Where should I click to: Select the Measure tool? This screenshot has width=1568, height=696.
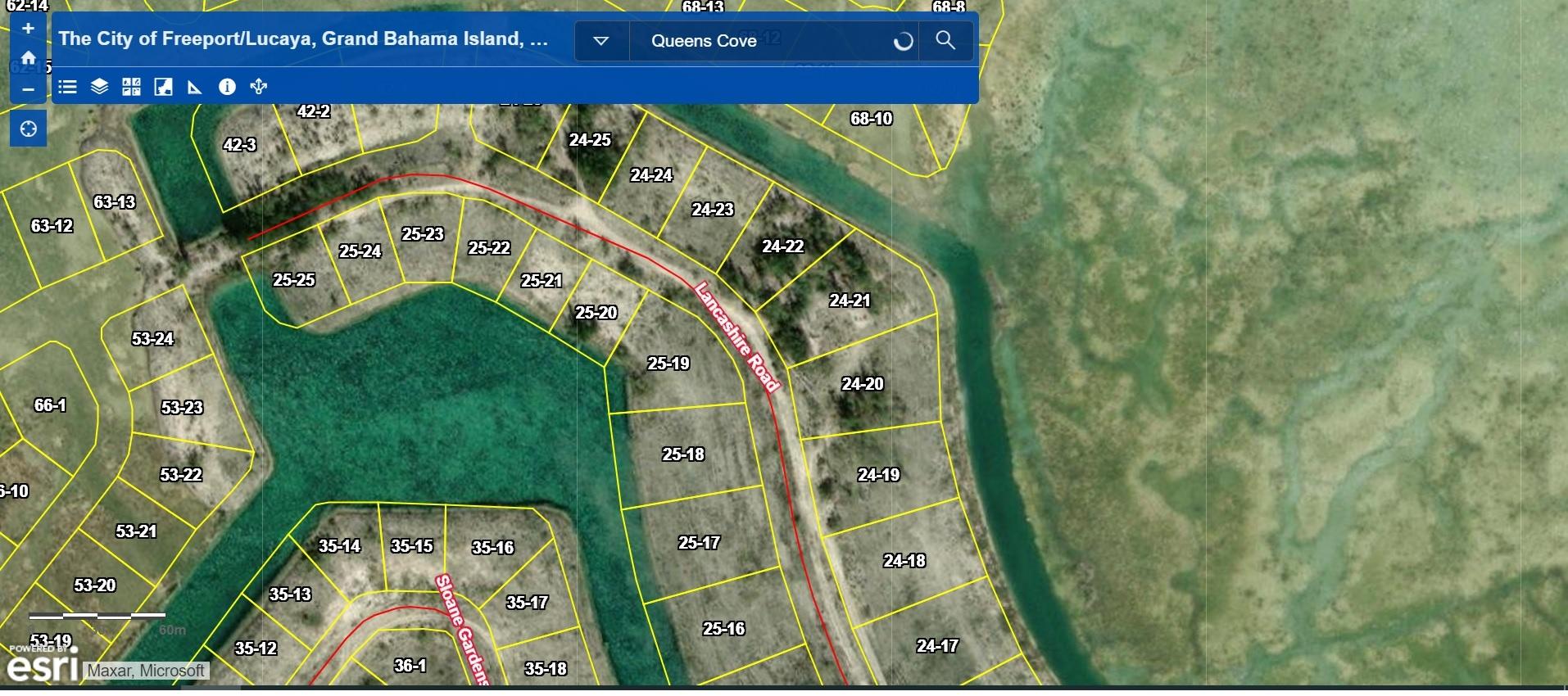195,87
